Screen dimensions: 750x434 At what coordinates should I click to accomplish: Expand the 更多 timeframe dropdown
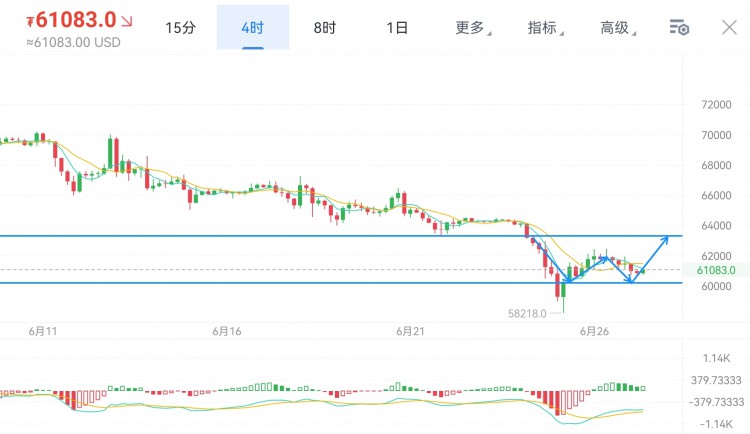tap(473, 28)
